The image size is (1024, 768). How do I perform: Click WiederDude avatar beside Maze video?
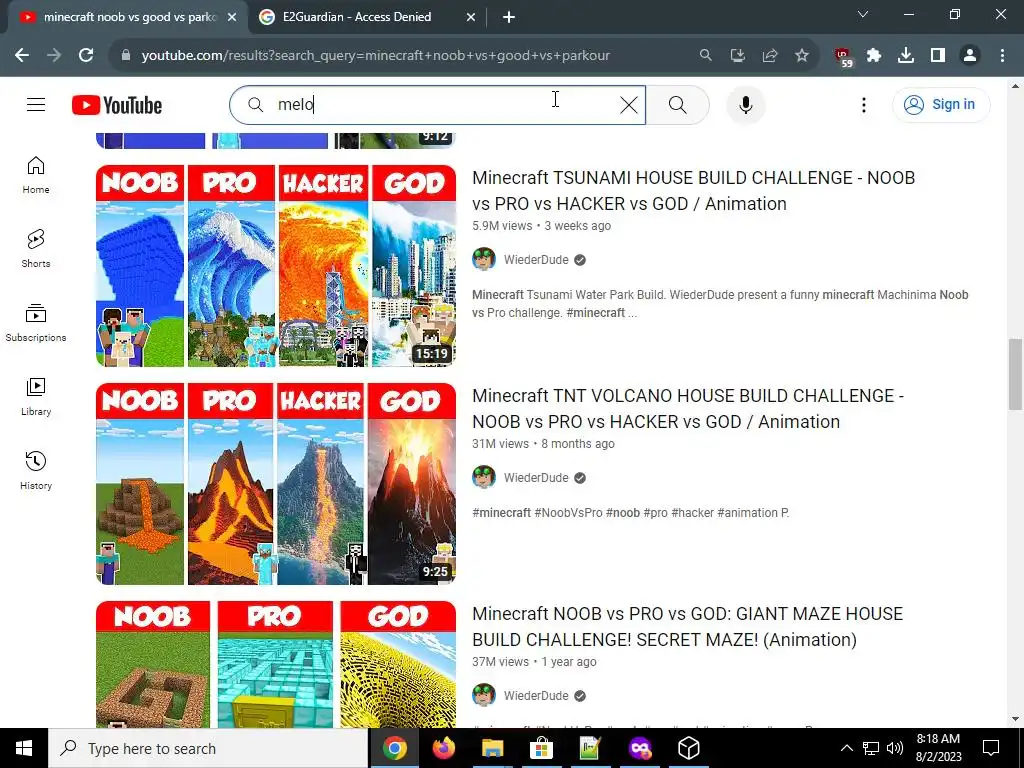click(x=484, y=696)
